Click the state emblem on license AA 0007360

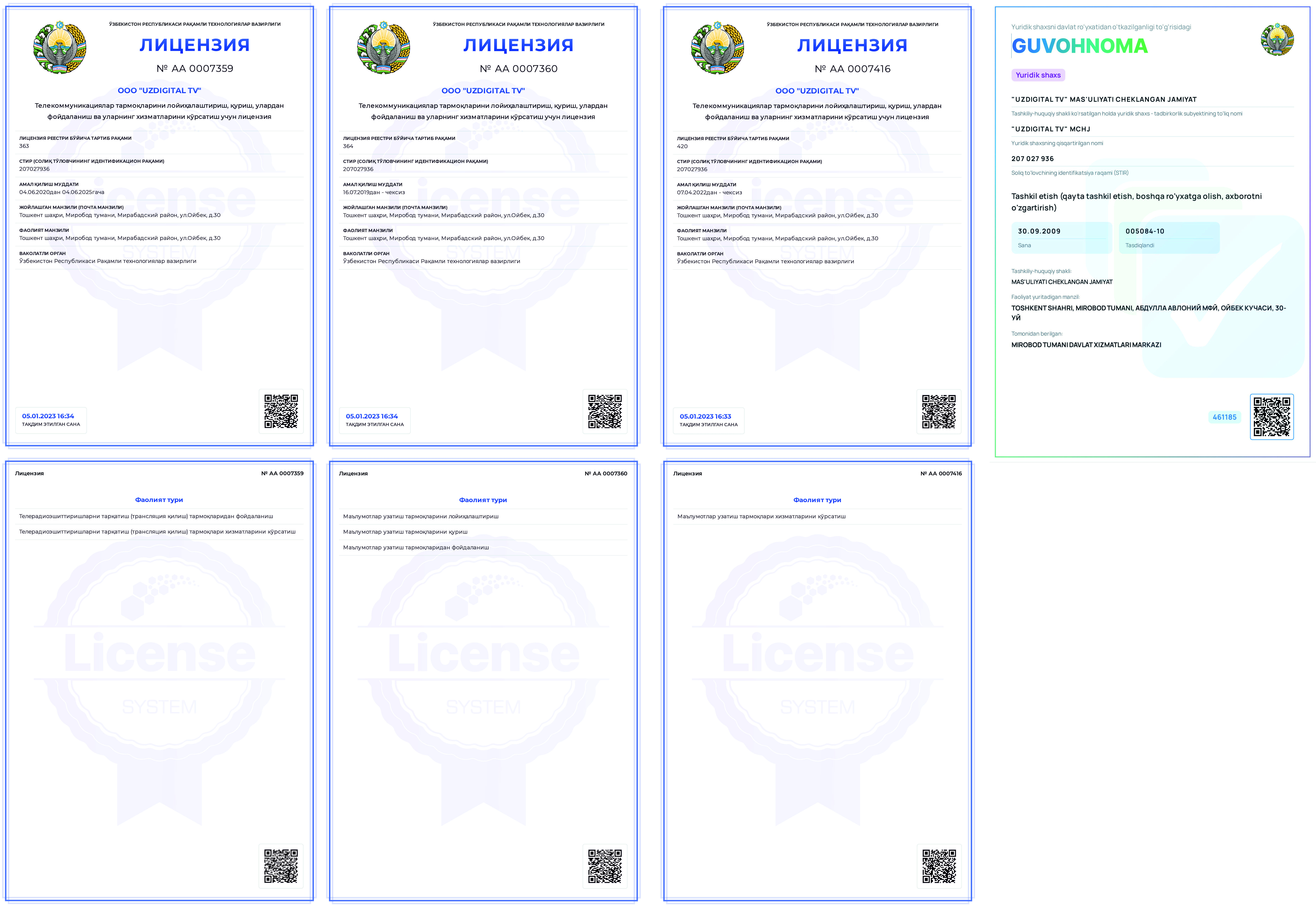[x=384, y=48]
